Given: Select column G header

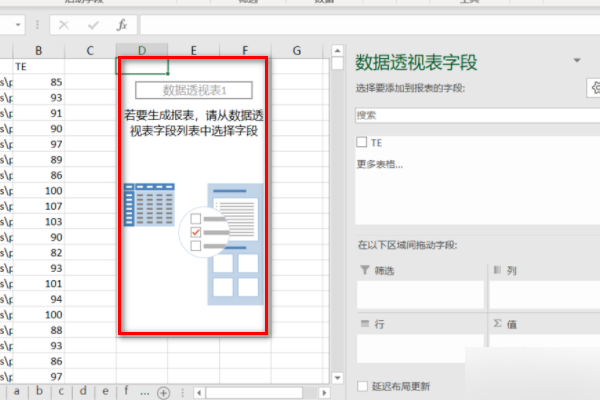Looking at the screenshot, I should pyautogui.click(x=297, y=51).
